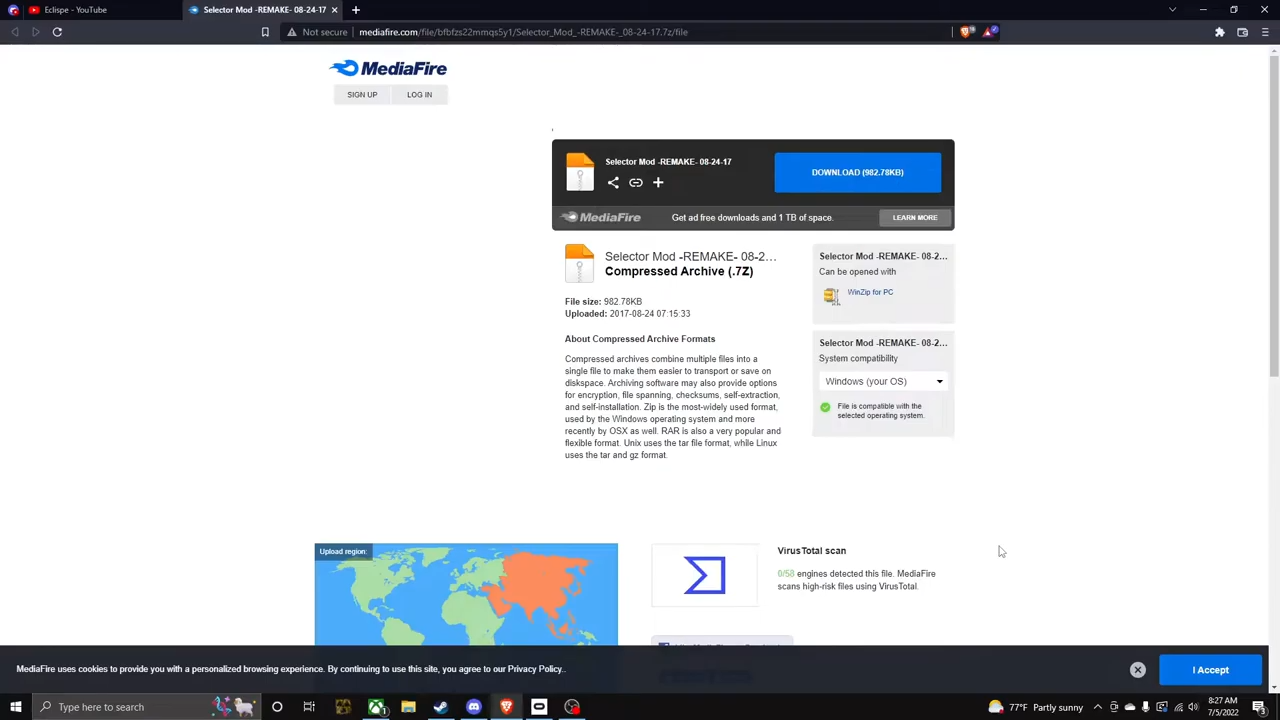
Task: Click the MediaFire logo in the page header
Action: [388, 68]
